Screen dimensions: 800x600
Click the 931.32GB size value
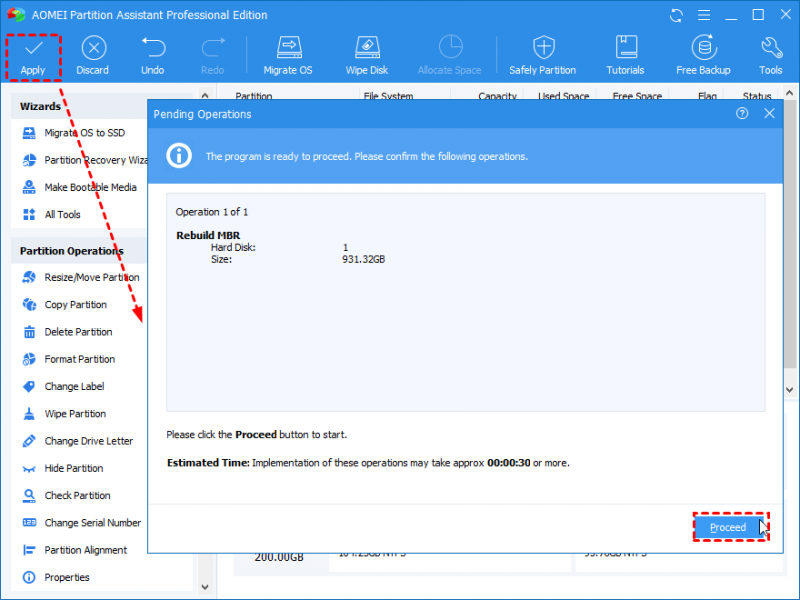point(364,260)
